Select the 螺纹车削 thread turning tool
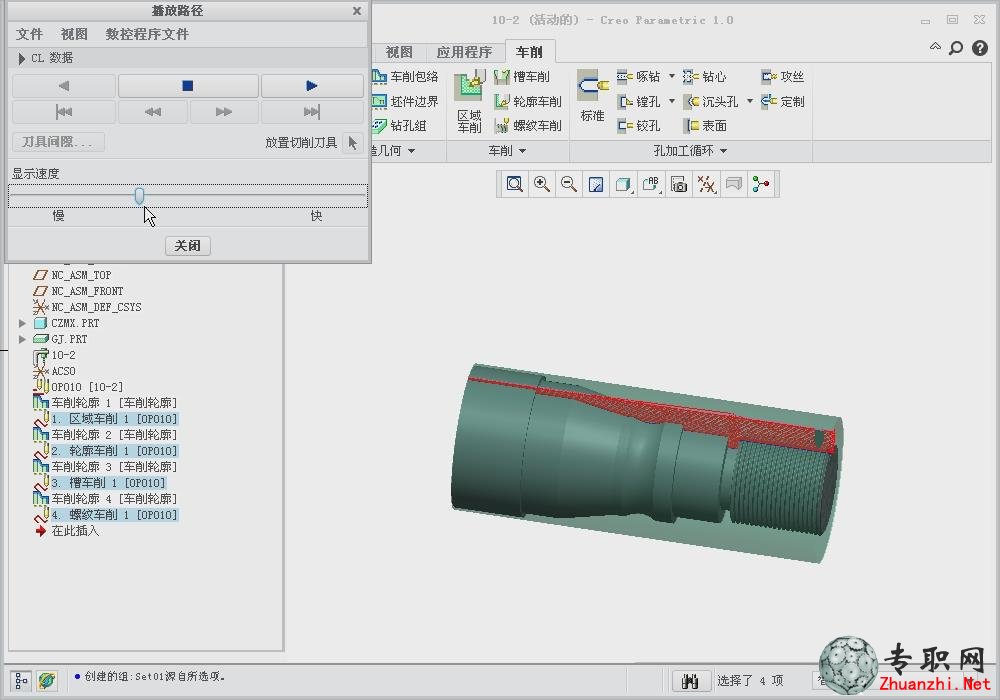Viewport: 1000px width, 700px height. tap(528, 126)
